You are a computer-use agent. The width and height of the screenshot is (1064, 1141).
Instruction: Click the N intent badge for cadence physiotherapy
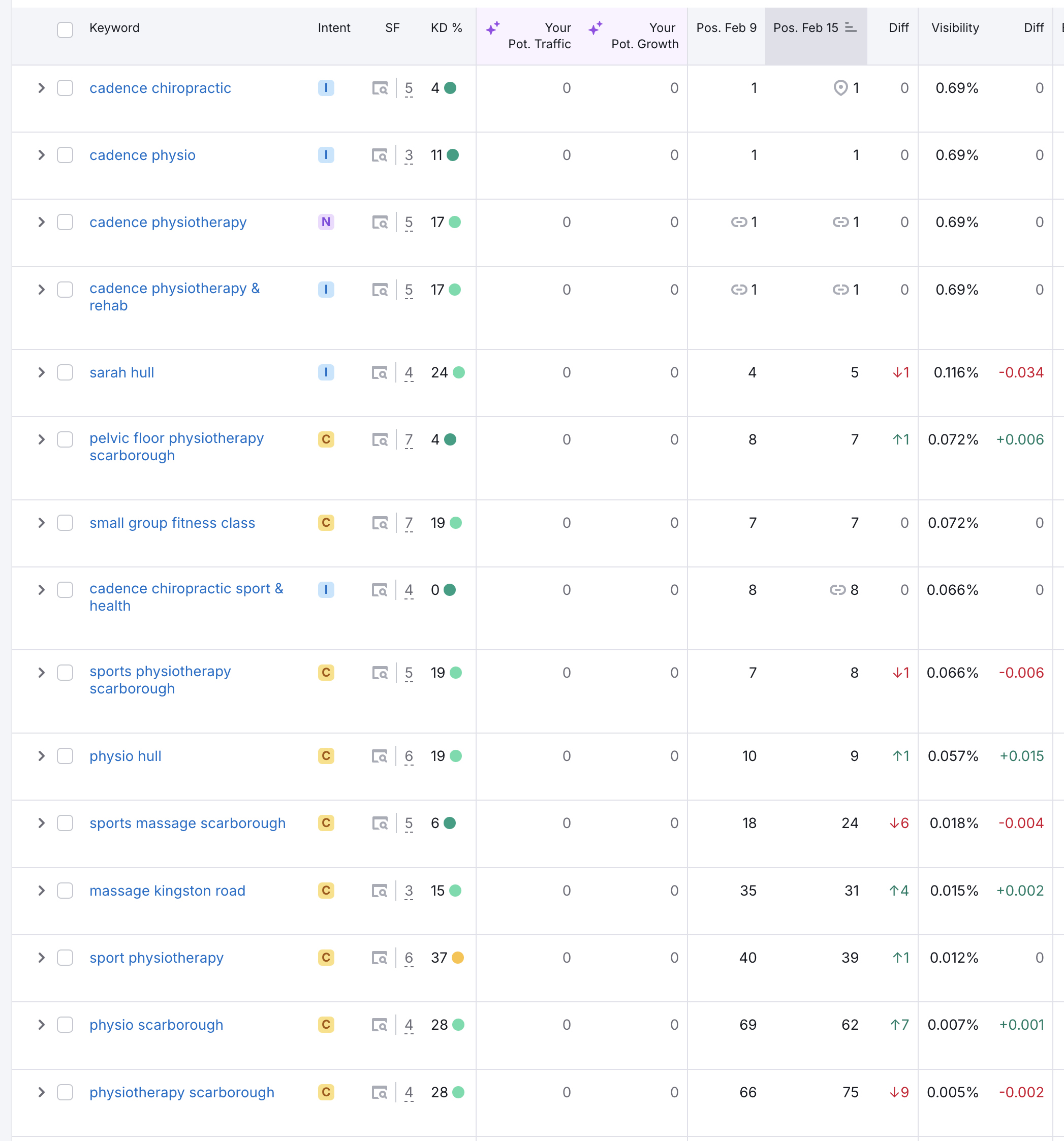(x=326, y=222)
